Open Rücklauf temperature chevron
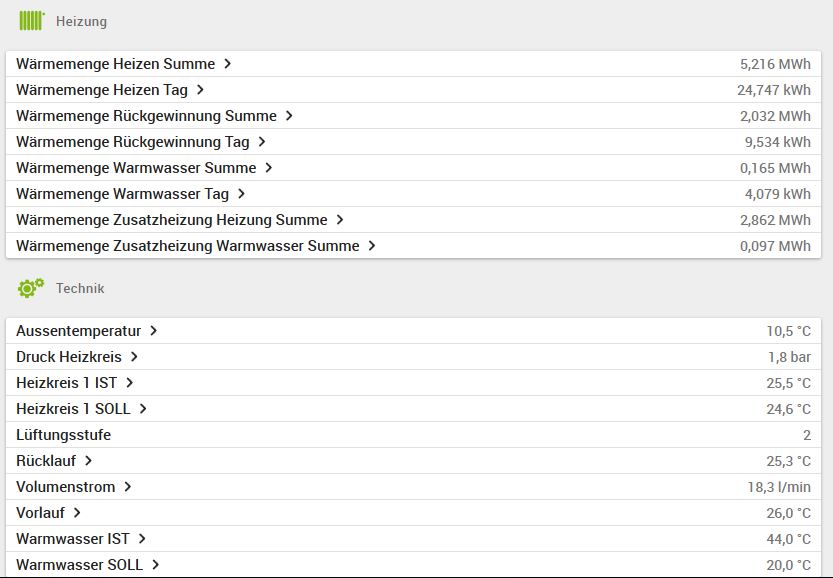The image size is (833, 578). click(89, 461)
